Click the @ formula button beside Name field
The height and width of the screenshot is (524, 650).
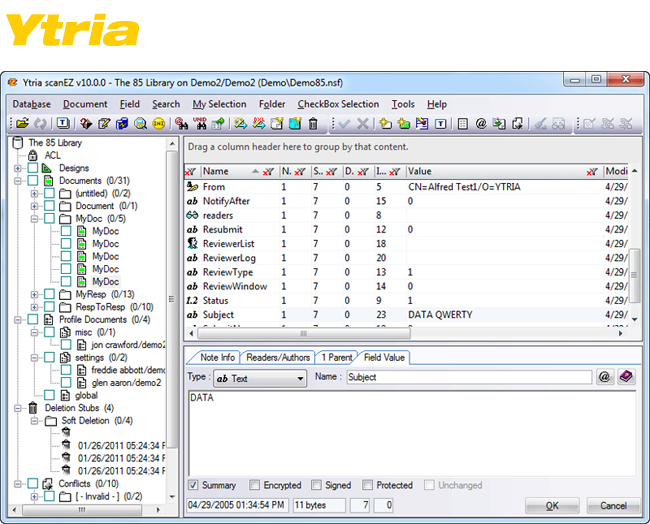[604, 376]
